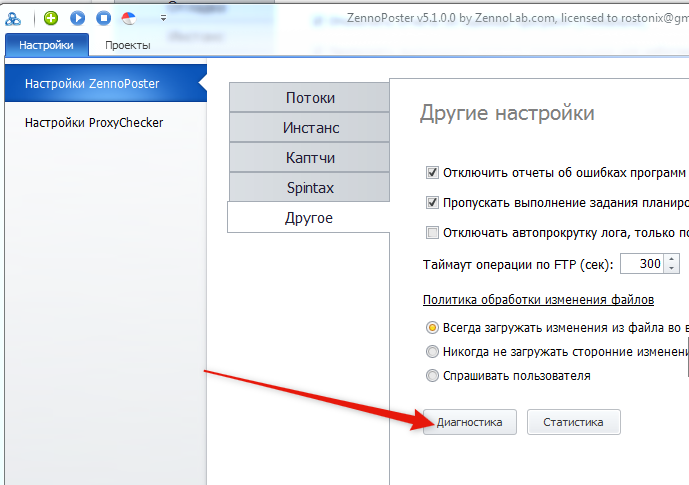Image resolution: width=689 pixels, height=485 pixels.
Task: Open the Капчи settings tab
Action: [x=309, y=157]
